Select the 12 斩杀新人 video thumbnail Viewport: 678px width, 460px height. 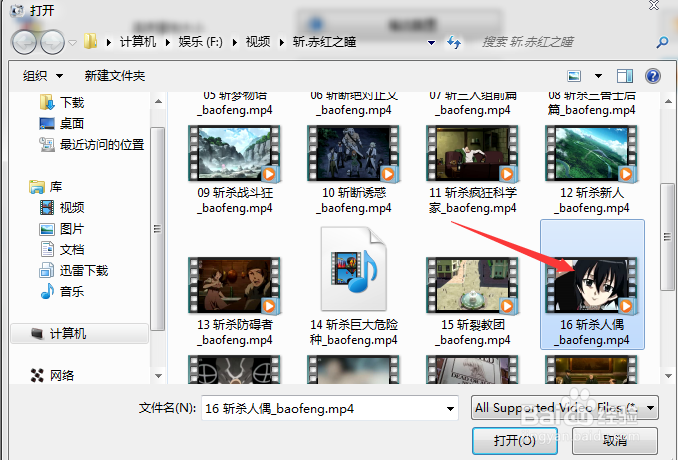[x=592, y=153]
